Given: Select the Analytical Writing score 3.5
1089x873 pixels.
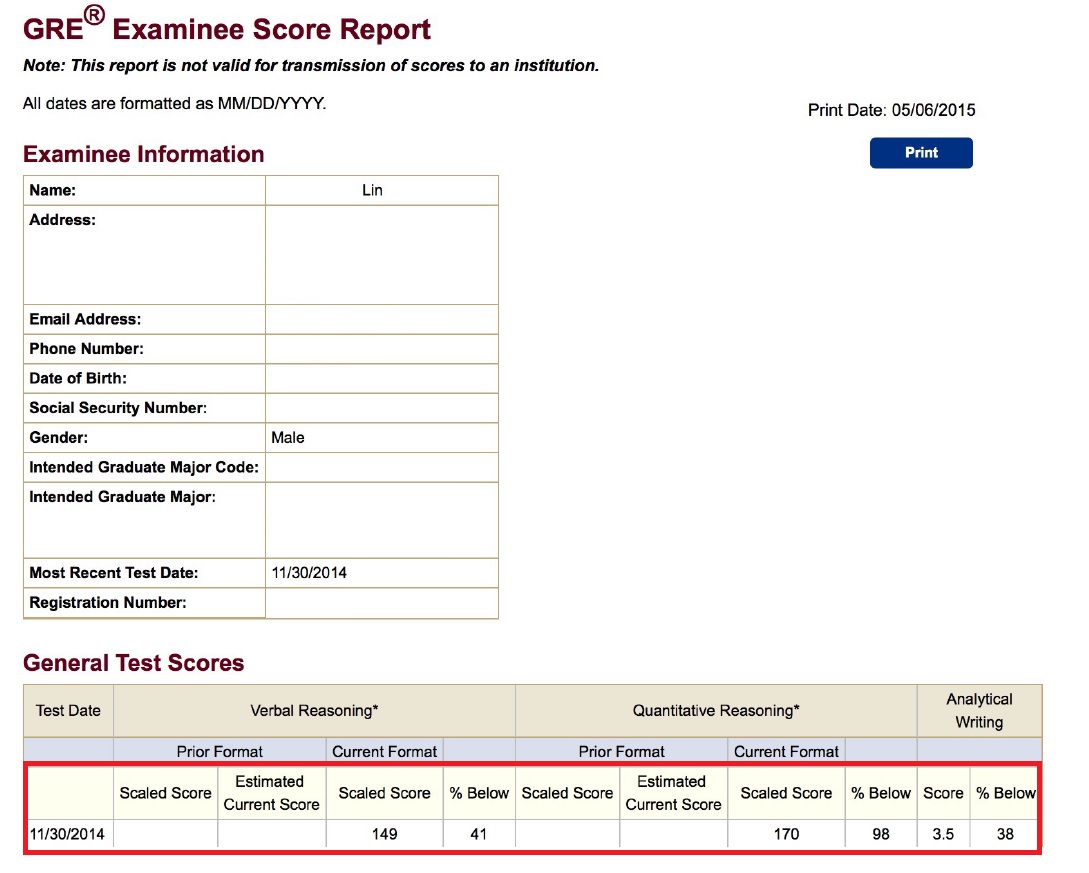Looking at the screenshot, I should pos(943,834).
